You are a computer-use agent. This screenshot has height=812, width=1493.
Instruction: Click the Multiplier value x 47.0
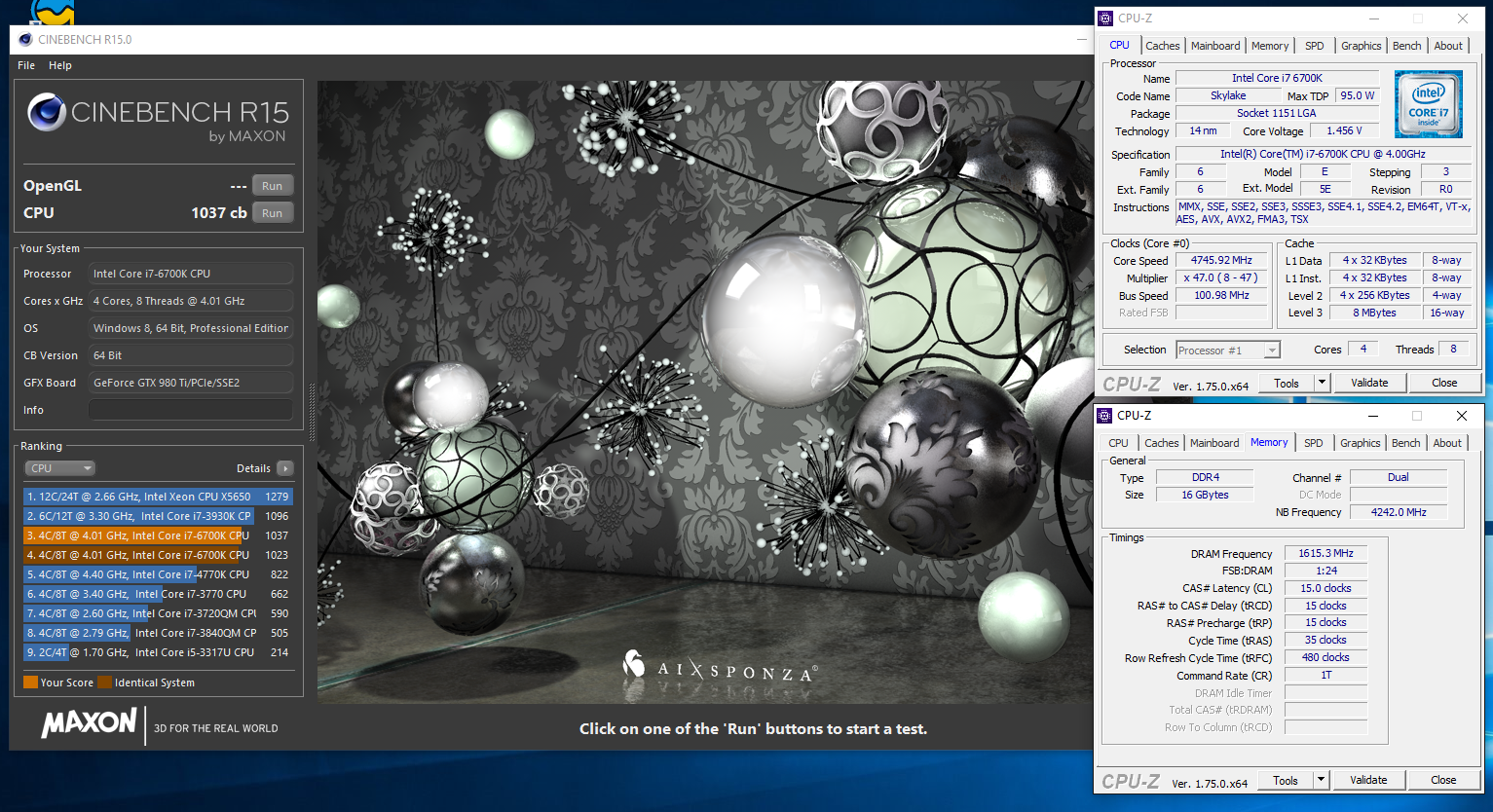click(x=1221, y=278)
